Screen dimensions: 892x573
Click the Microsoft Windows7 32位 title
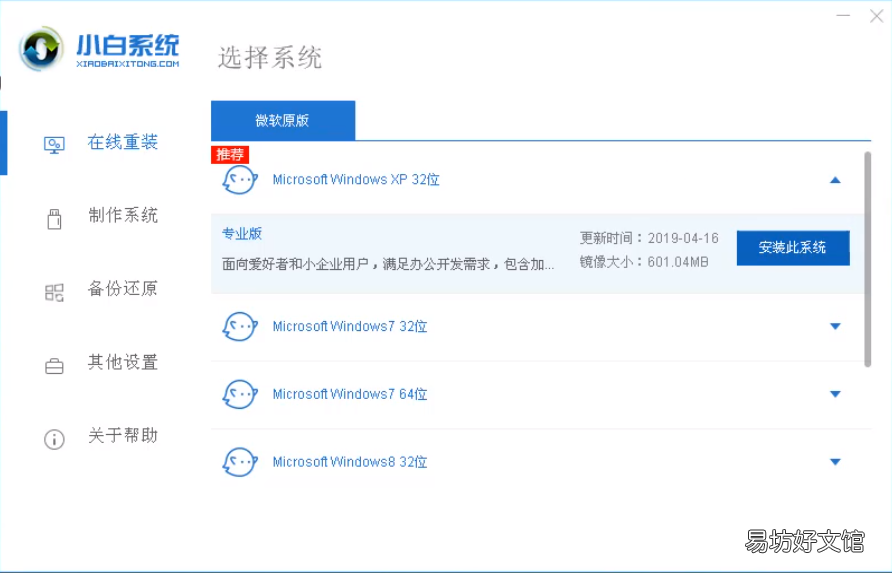(x=350, y=327)
